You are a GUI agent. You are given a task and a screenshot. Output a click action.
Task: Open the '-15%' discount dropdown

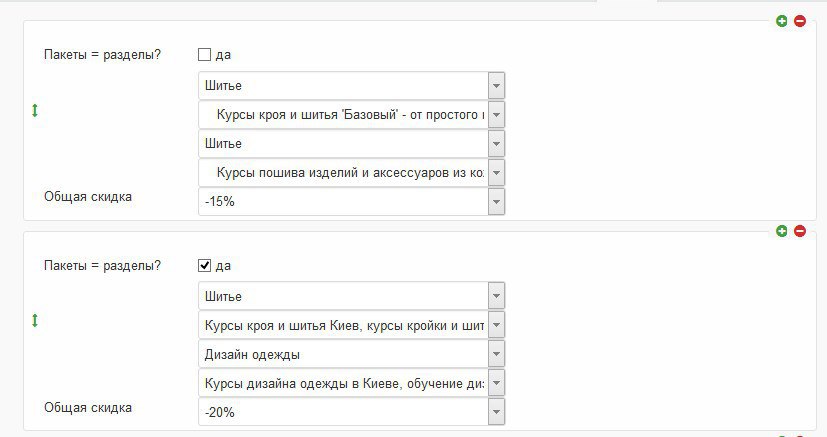click(496, 202)
